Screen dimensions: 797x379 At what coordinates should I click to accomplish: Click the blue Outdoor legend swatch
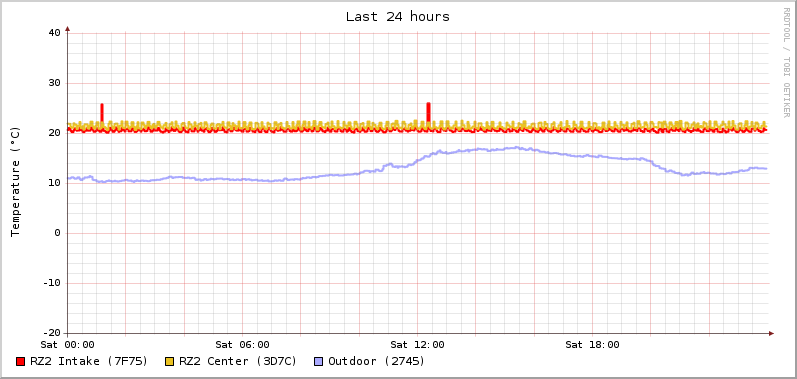(x=319, y=362)
